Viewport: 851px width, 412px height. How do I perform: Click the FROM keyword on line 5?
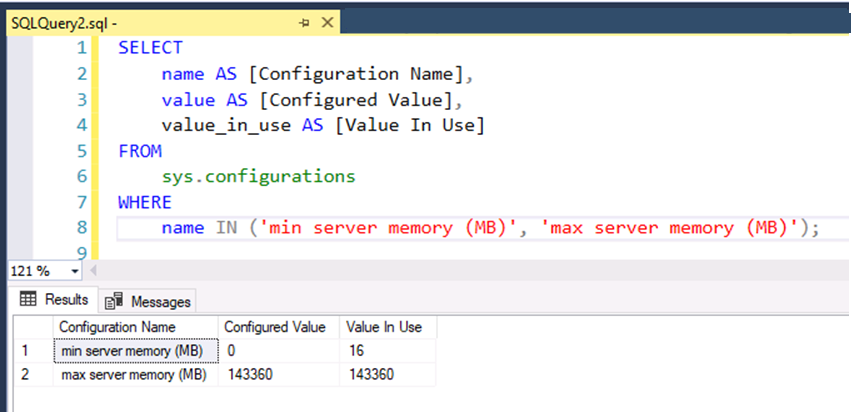140,151
